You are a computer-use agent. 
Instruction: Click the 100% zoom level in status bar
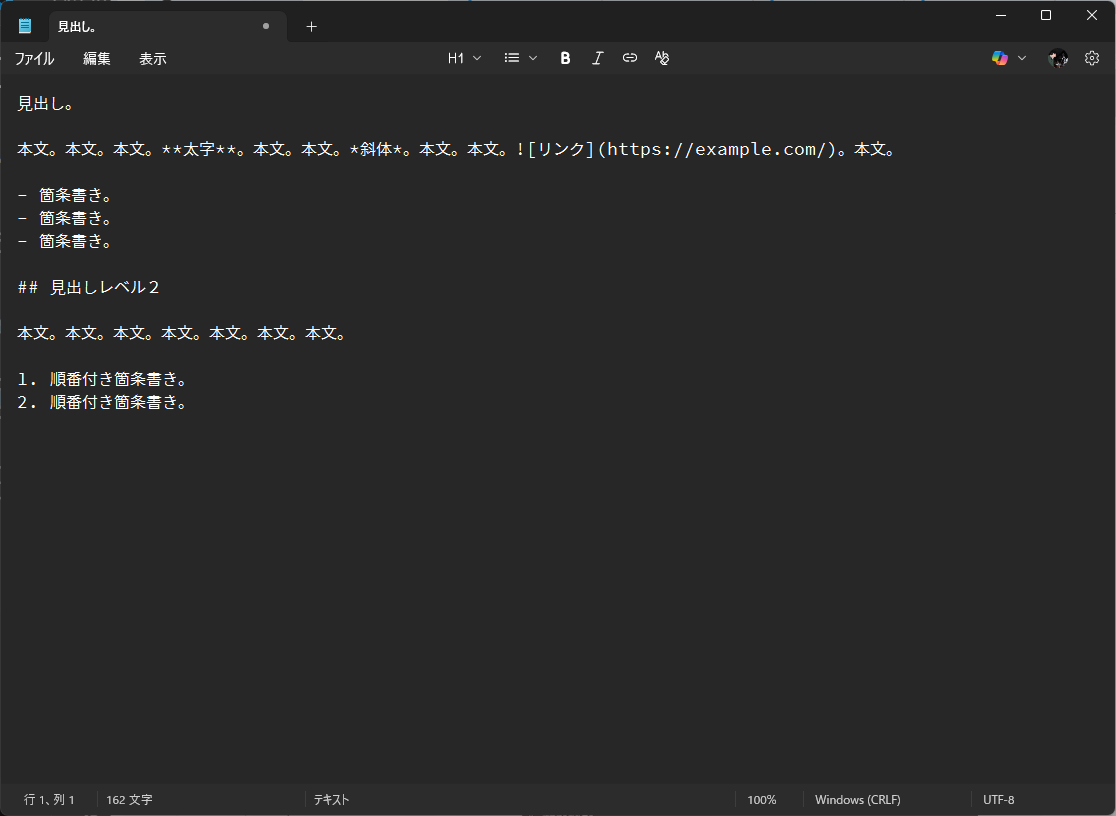coord(762,800)
